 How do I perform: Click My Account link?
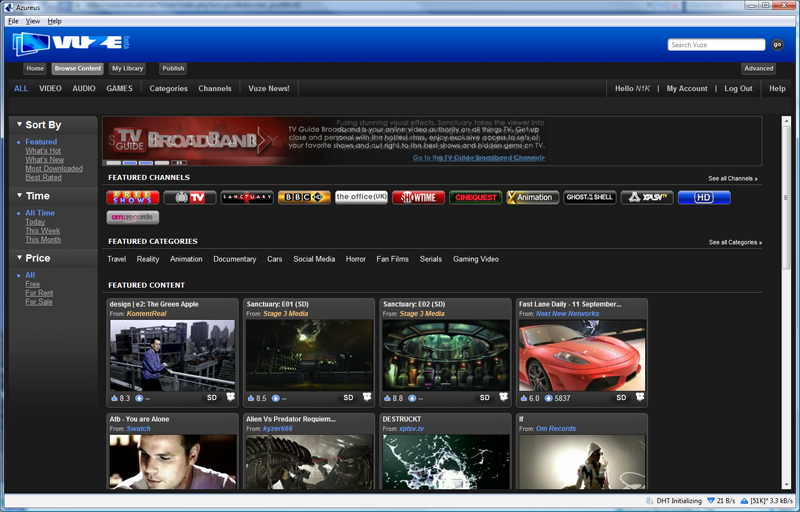click(x=687, y=88)
